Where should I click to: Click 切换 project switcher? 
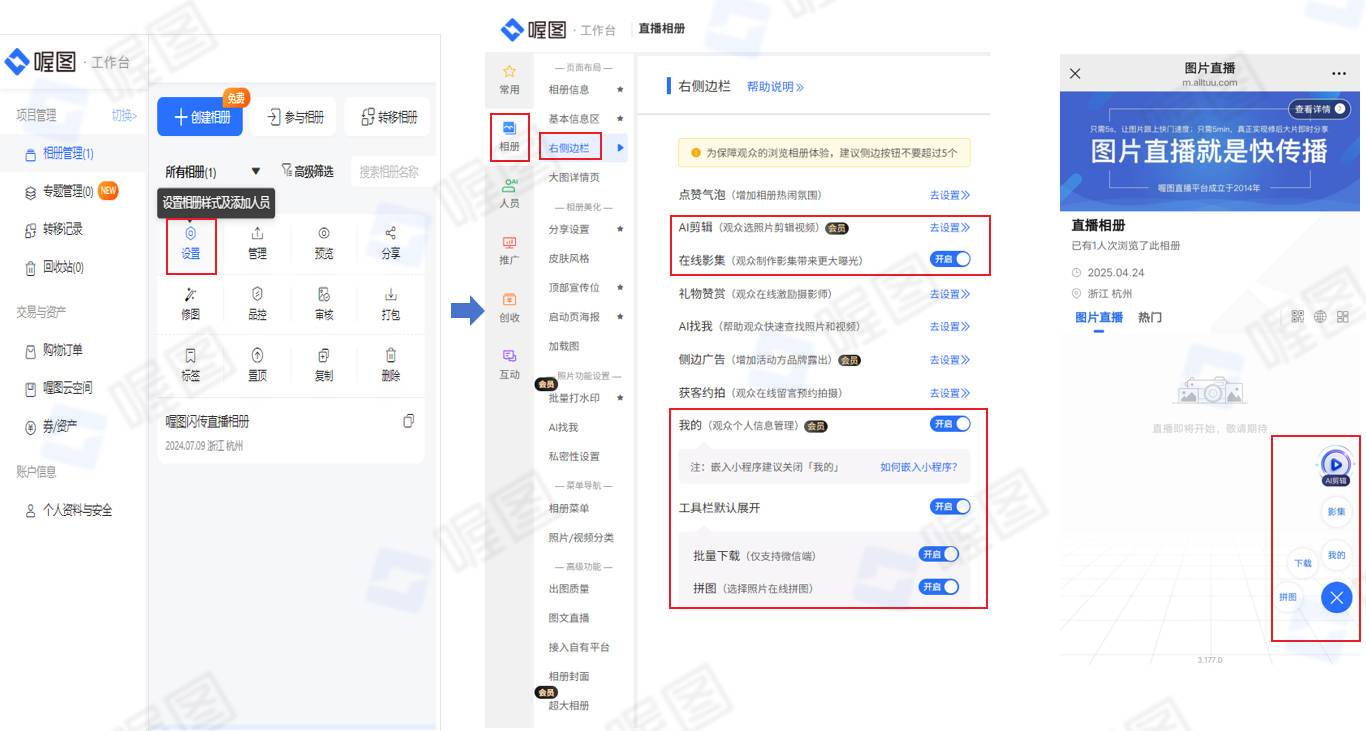124,116
